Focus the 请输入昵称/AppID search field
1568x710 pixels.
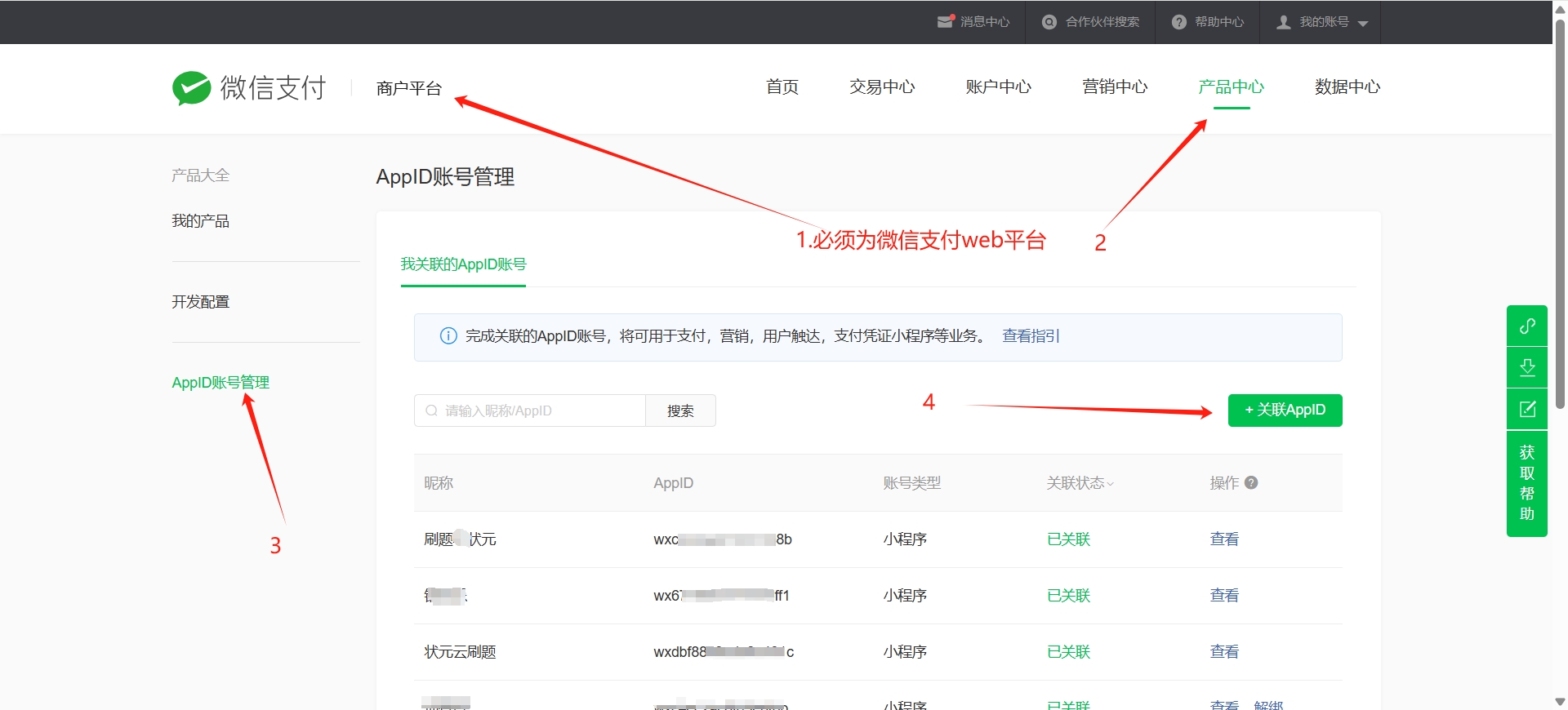pos(530,410)
